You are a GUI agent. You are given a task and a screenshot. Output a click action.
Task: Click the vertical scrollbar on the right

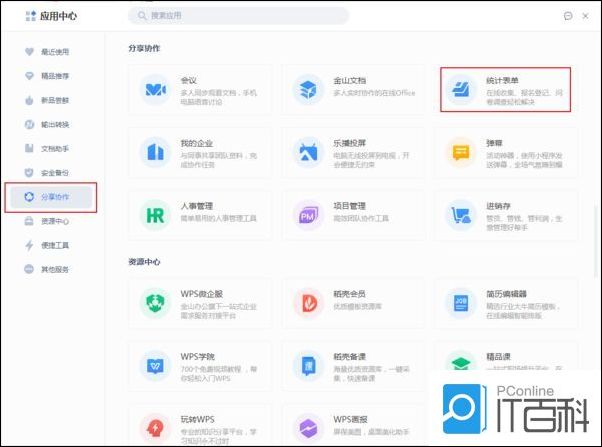click(x=595, y=240)
